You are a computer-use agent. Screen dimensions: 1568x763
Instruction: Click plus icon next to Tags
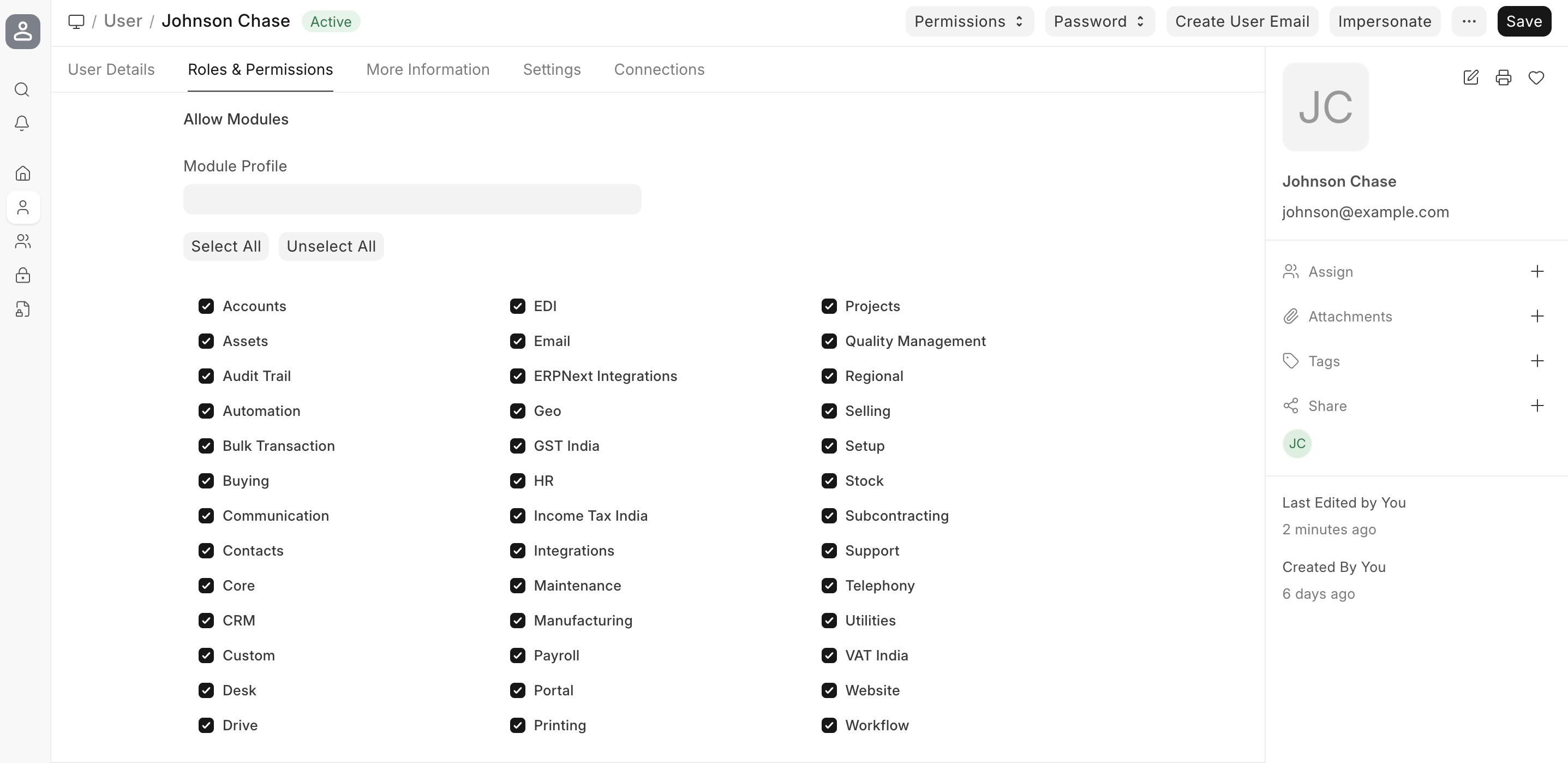(x=1536, y=361)
